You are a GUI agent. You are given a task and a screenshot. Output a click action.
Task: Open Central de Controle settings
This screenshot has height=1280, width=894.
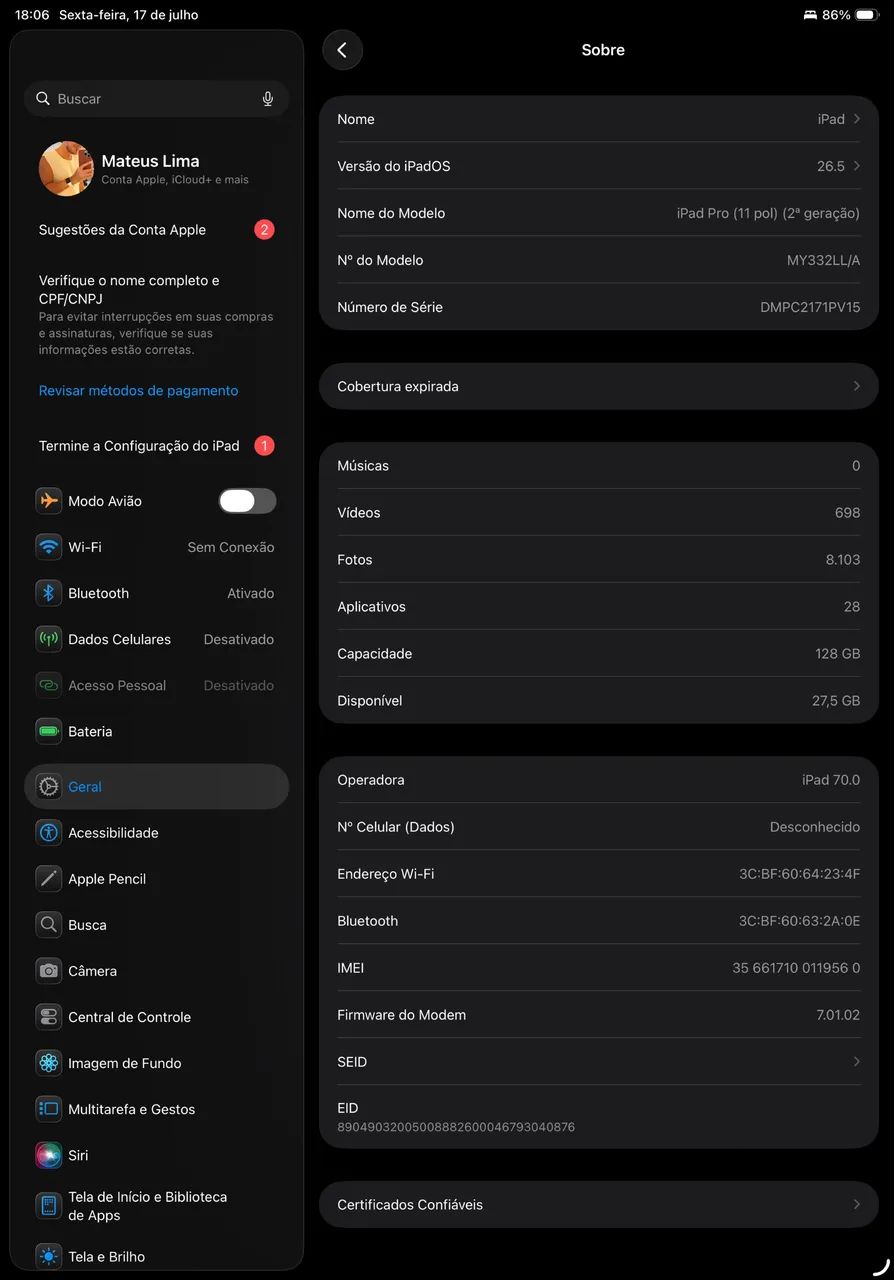[x=156, y=1017]
